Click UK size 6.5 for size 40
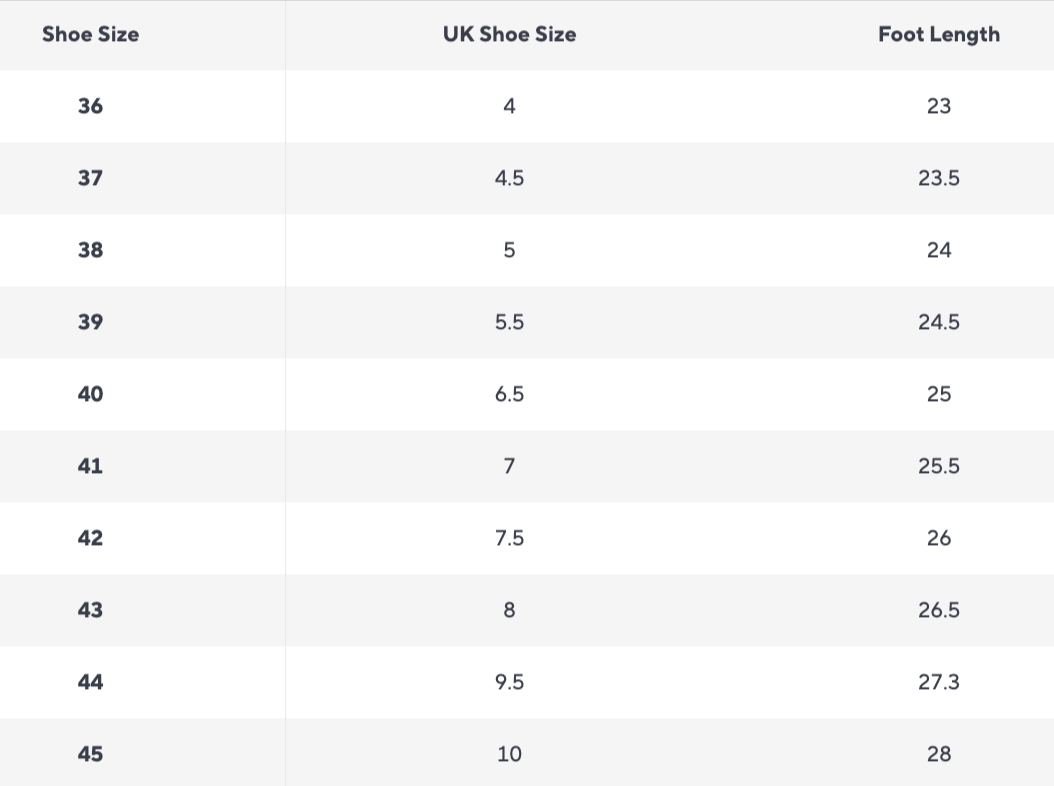Viewport: 1054px width, 786px height. pyautogui.click(x=509, y=394)
